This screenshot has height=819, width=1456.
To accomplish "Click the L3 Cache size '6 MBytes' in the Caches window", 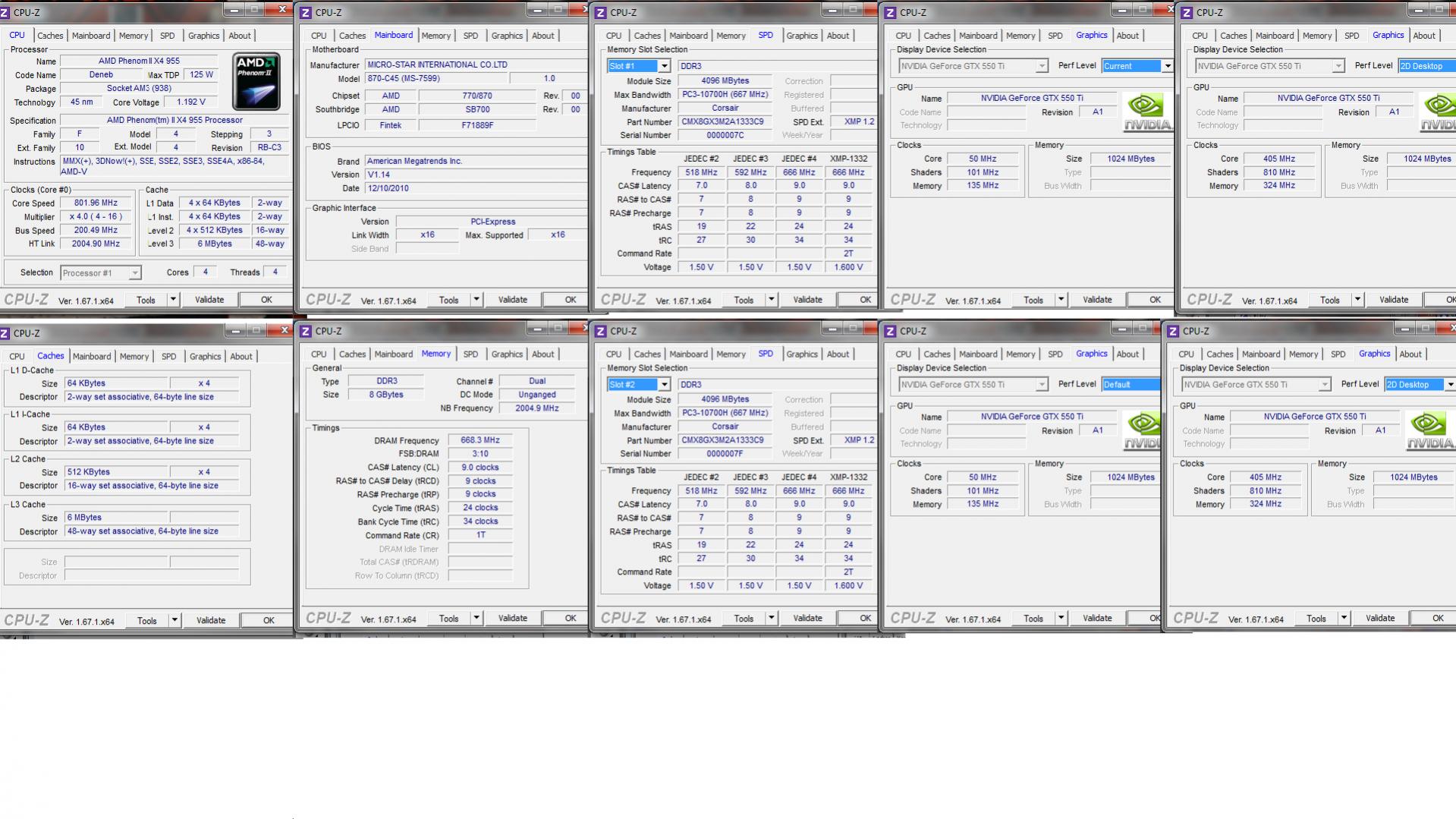I will (x=116, y=518).
